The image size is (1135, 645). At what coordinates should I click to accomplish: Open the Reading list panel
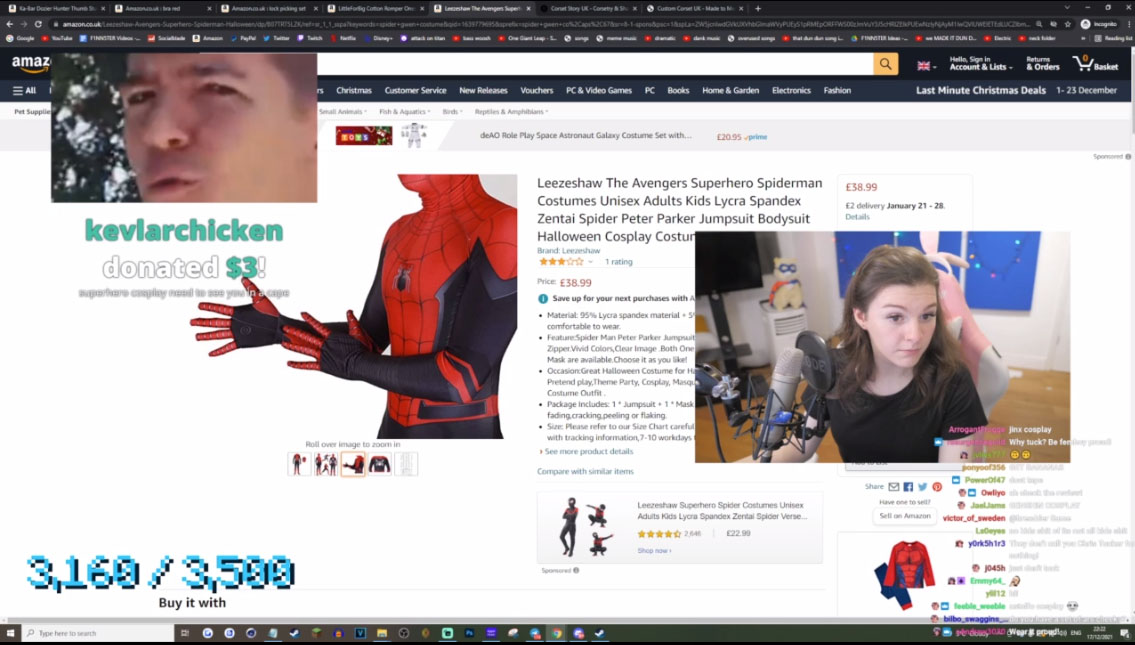click(1113, 38)
